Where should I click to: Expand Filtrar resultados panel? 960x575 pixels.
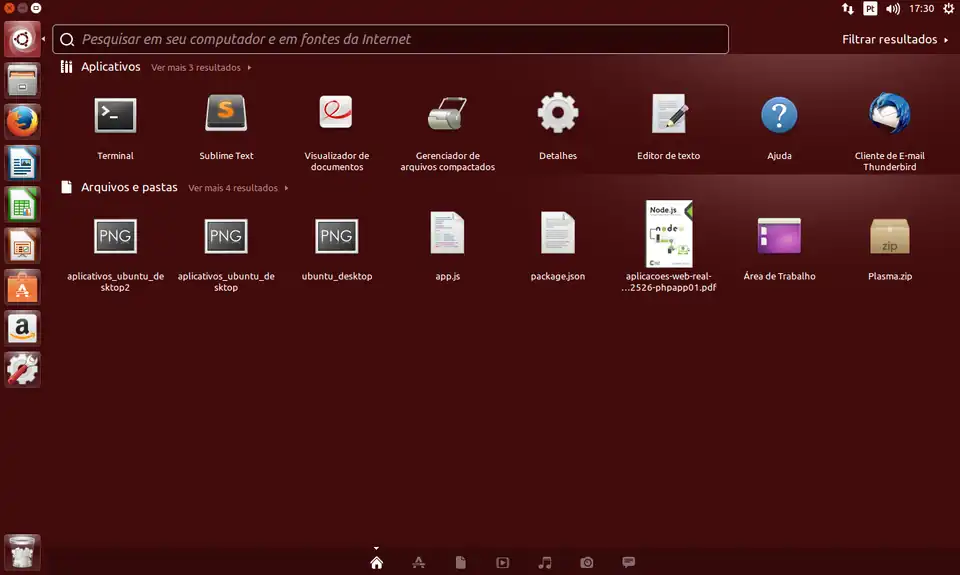[x=895, y=39]
